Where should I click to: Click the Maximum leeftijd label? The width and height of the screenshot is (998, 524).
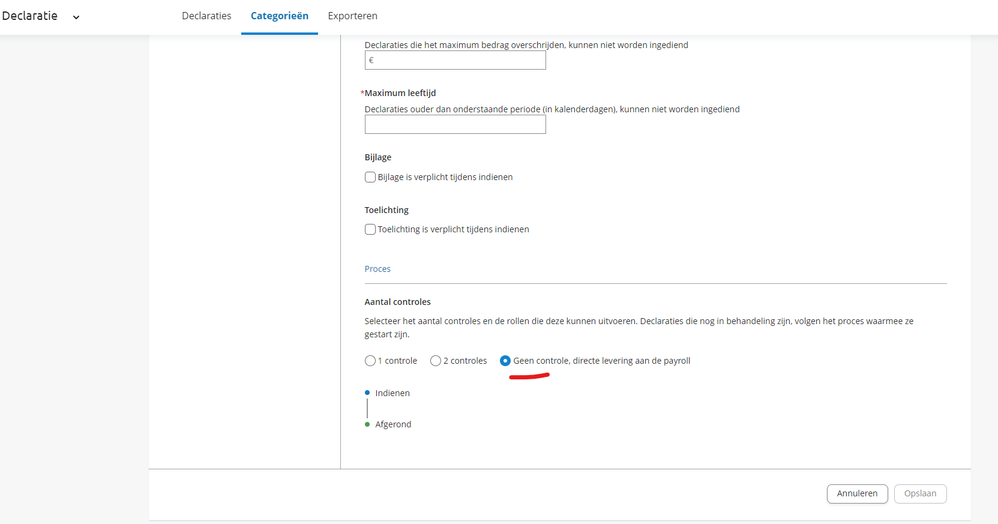pyautogui.click(x=400, y=93)
